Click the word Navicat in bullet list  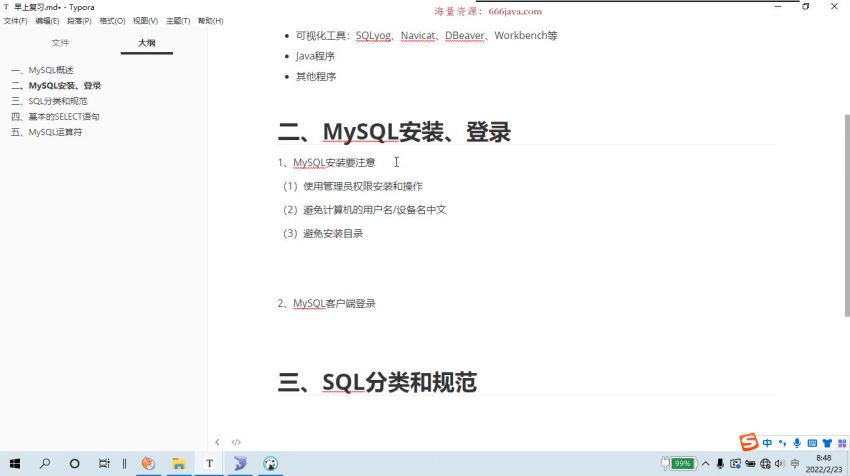417,35
